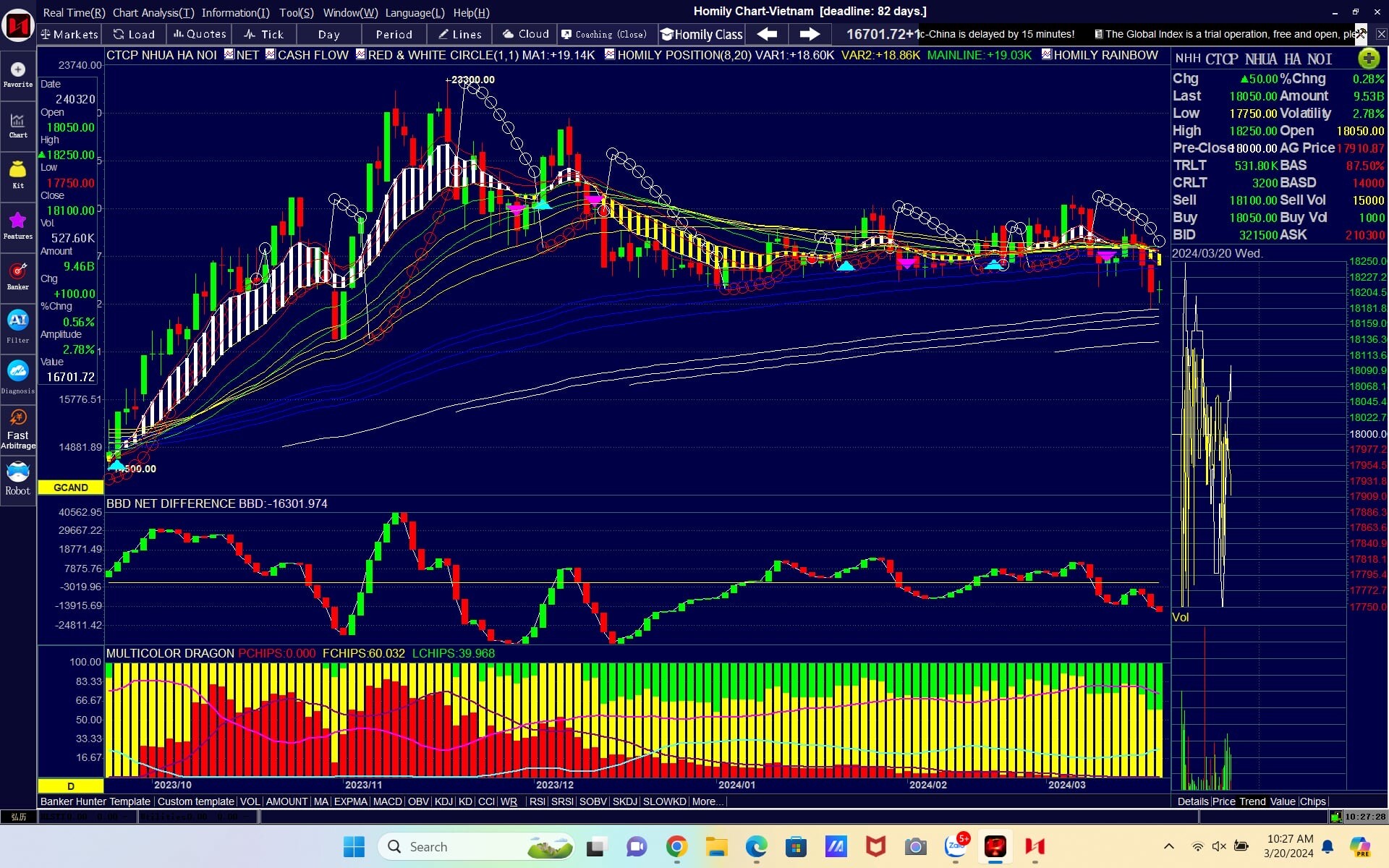Select Banker Hunter Template tab
The image size is (1389, 868).
95,801
